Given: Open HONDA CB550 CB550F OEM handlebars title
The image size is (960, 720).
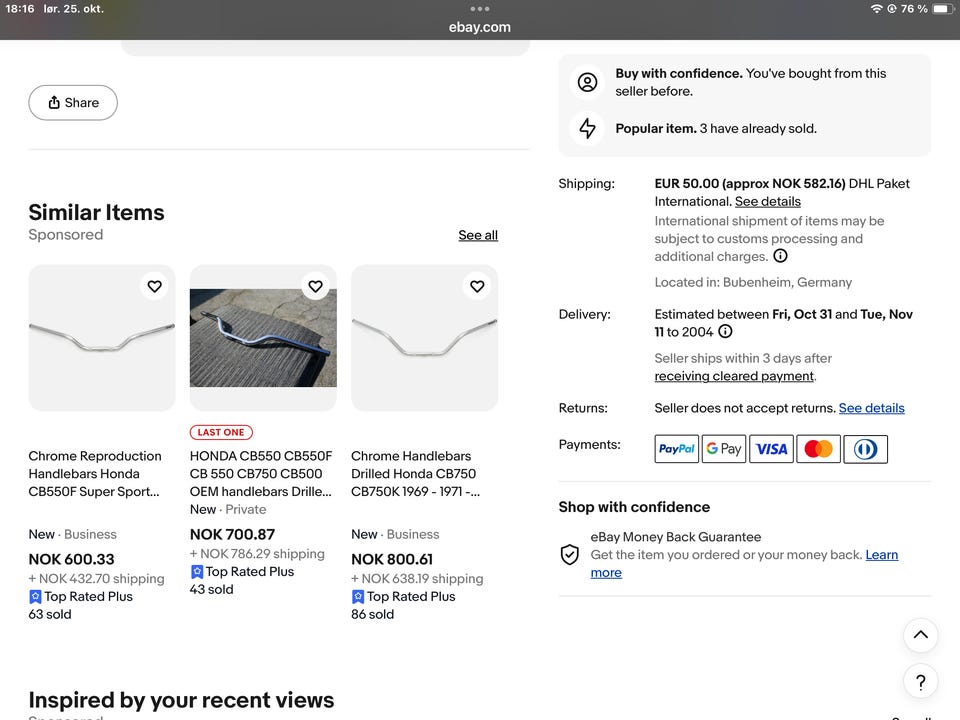Looking at the screenshot, I should [261, 474].
